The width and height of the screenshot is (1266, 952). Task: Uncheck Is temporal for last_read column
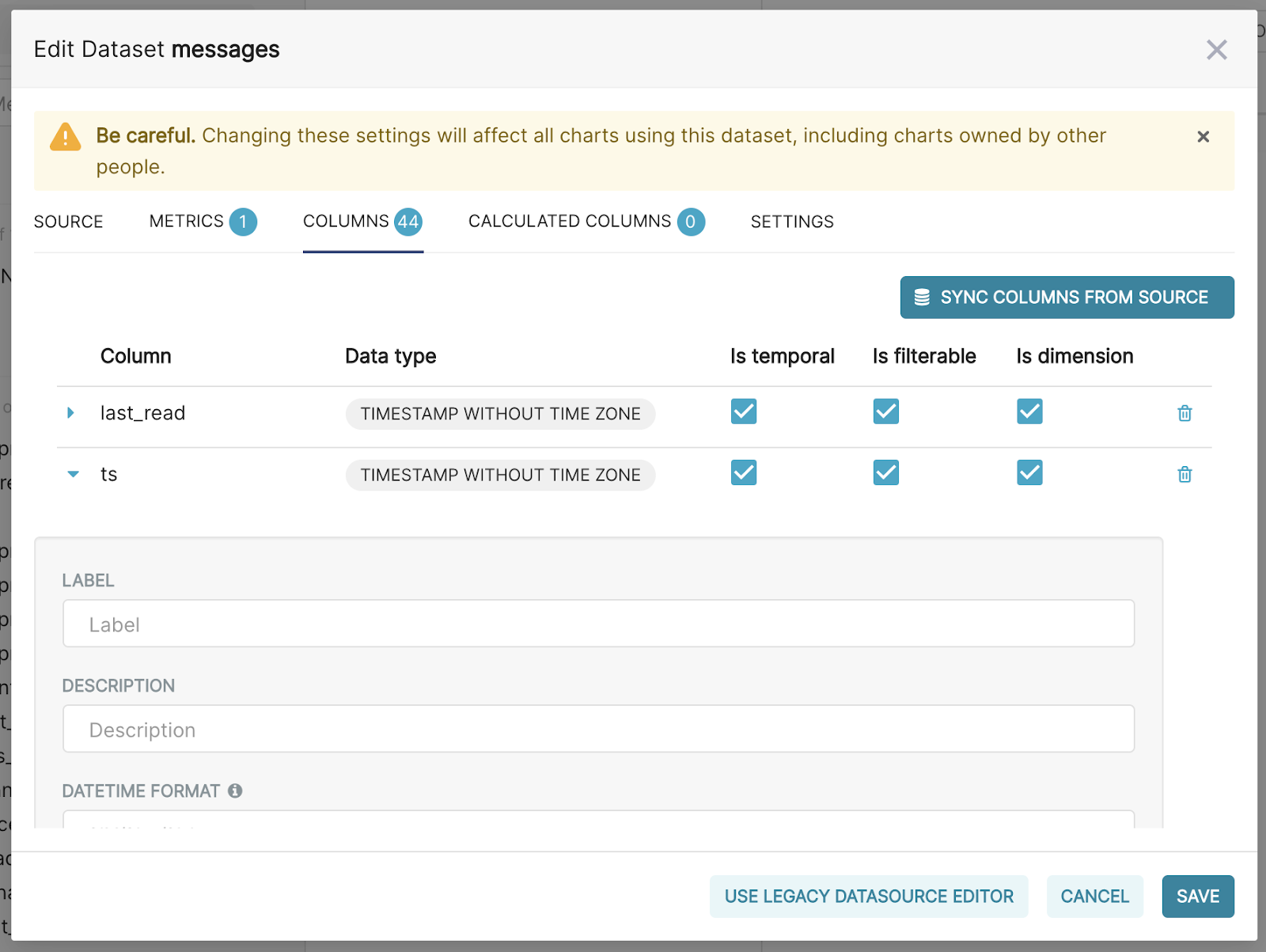(x=743, y=412)
